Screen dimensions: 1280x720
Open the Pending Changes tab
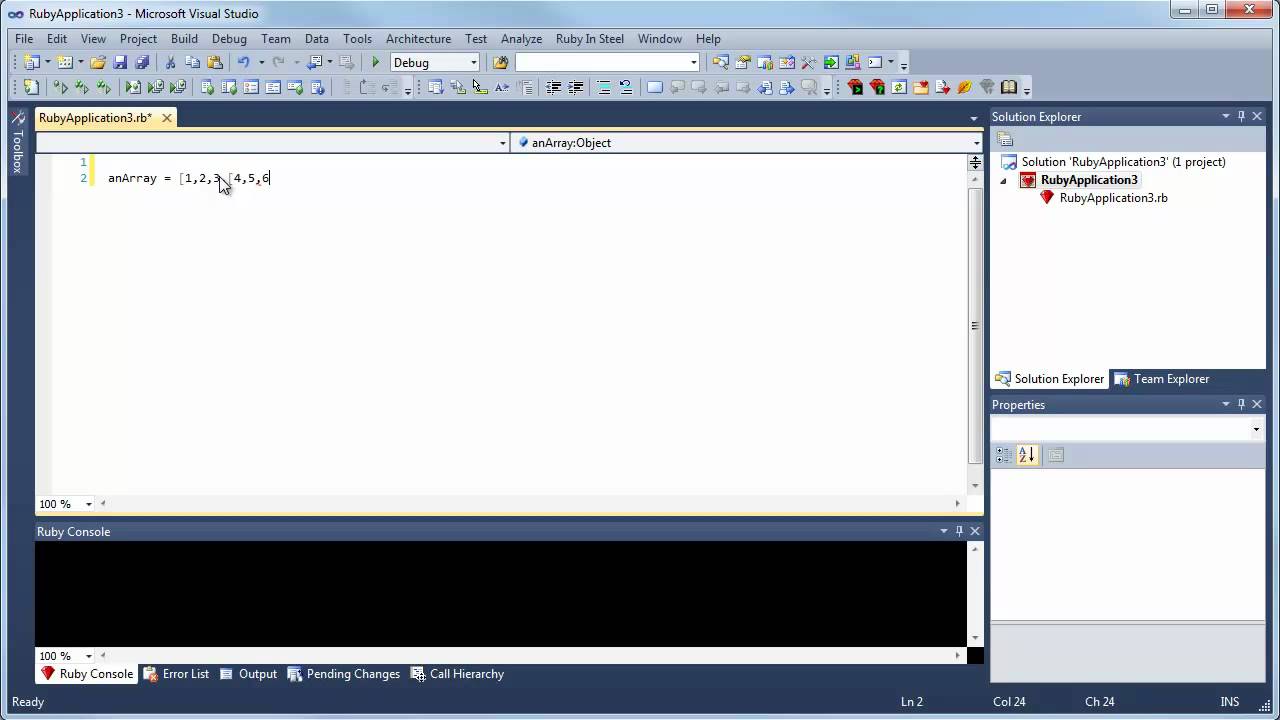[343, 674]
